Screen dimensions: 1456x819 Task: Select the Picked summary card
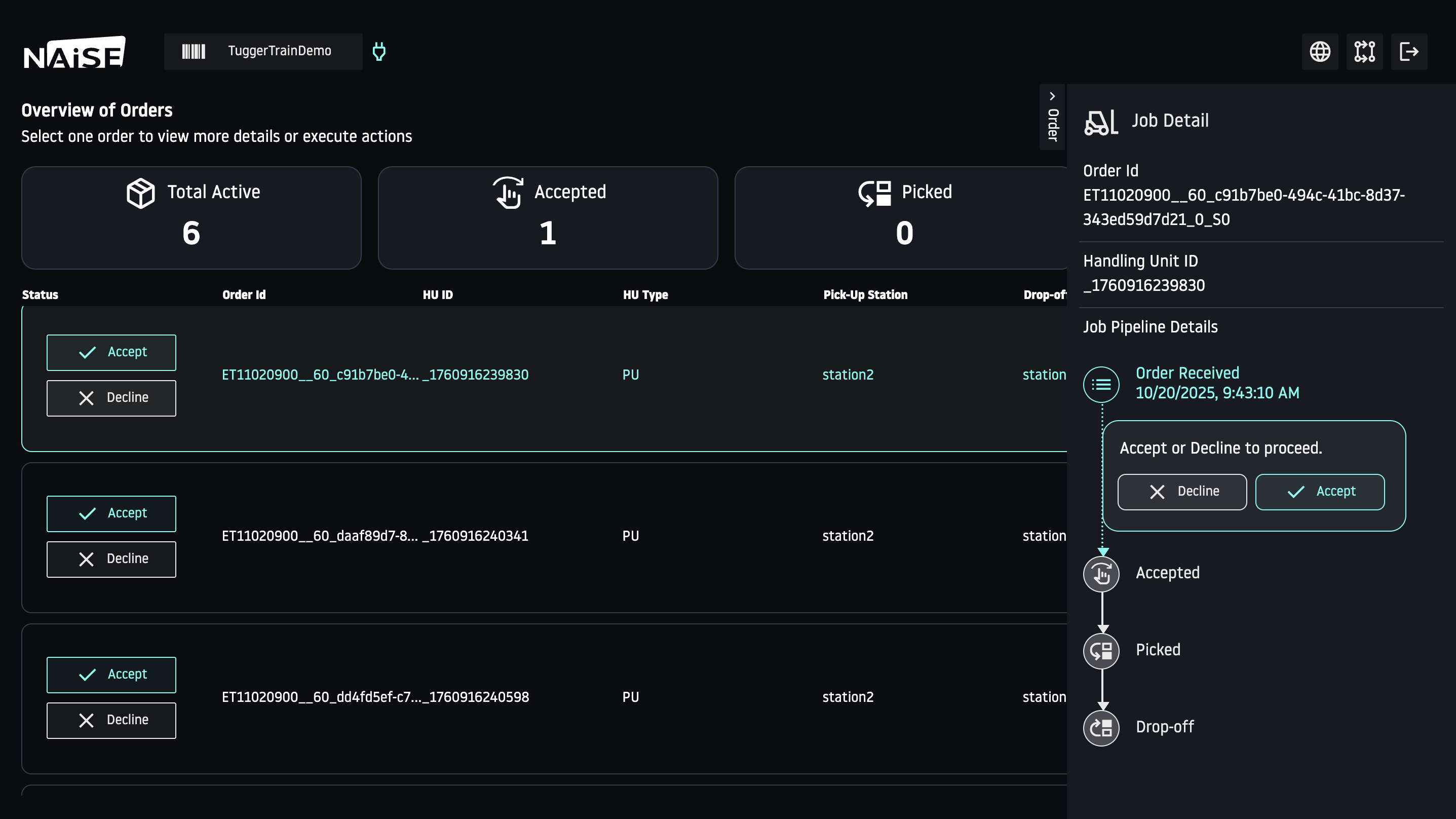click(x=903, y=217)
